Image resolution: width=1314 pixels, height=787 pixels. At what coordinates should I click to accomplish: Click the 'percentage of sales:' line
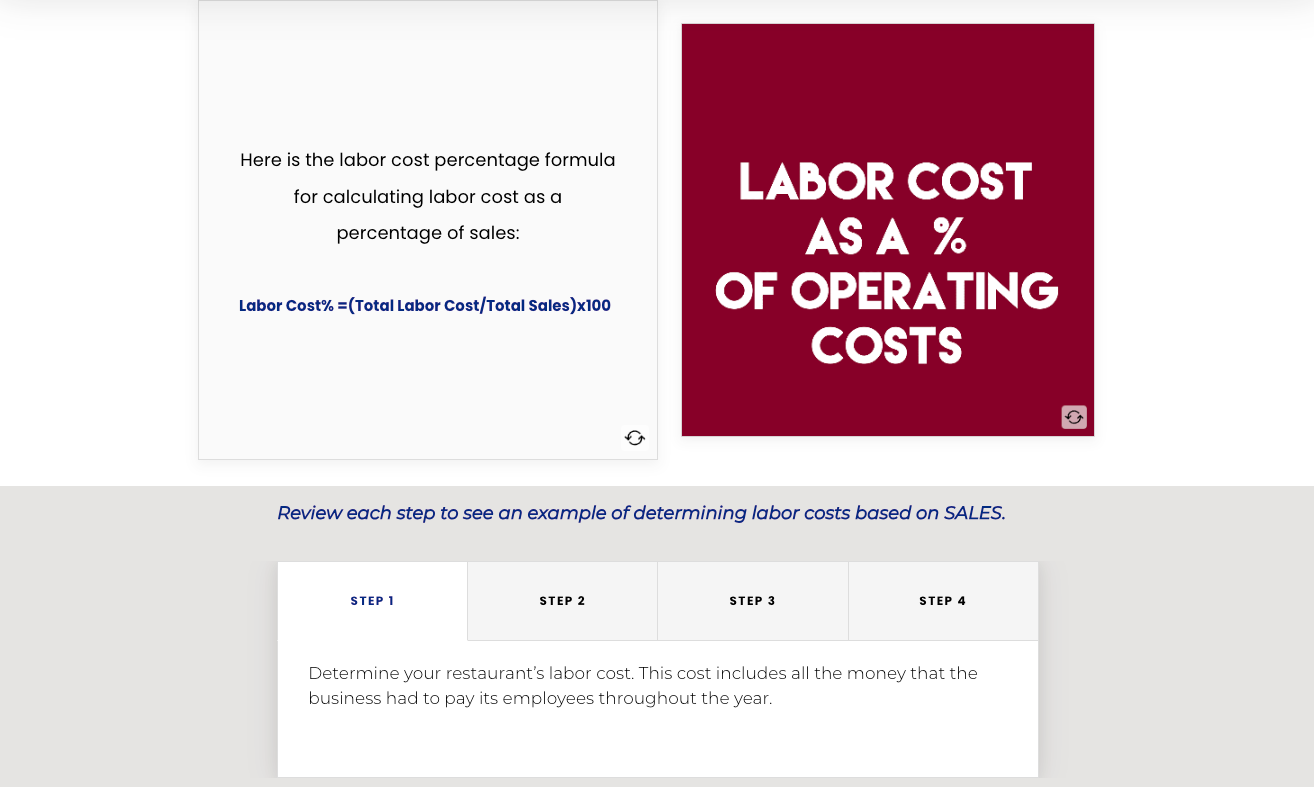coord(428,233)
